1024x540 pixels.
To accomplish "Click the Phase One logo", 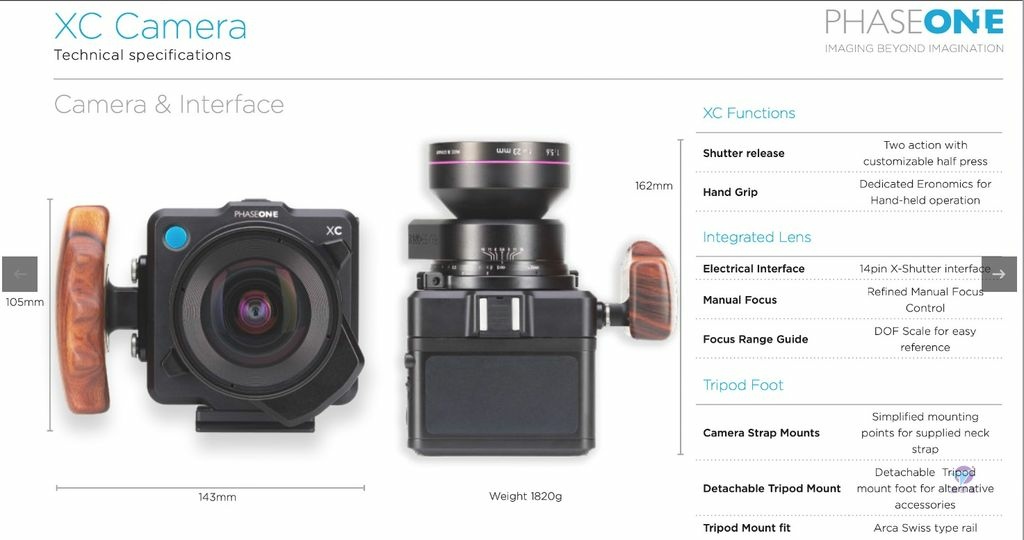I will 914,31.
